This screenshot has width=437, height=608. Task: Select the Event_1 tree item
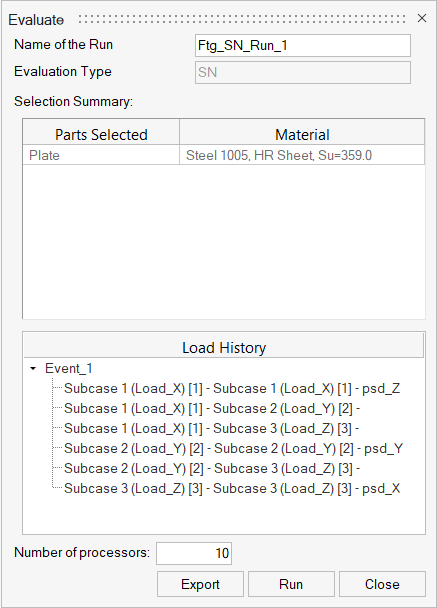tap(69, 368)
